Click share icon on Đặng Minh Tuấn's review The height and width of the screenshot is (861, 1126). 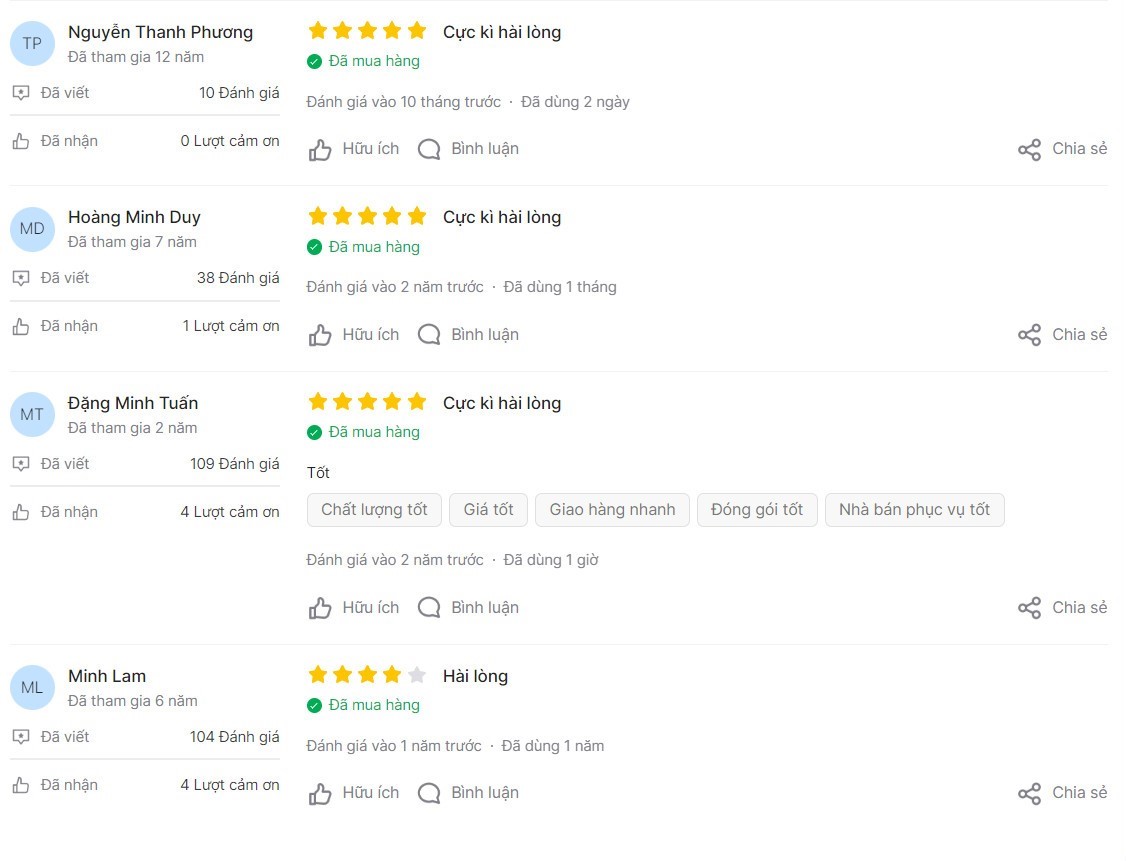(1029, 608)
